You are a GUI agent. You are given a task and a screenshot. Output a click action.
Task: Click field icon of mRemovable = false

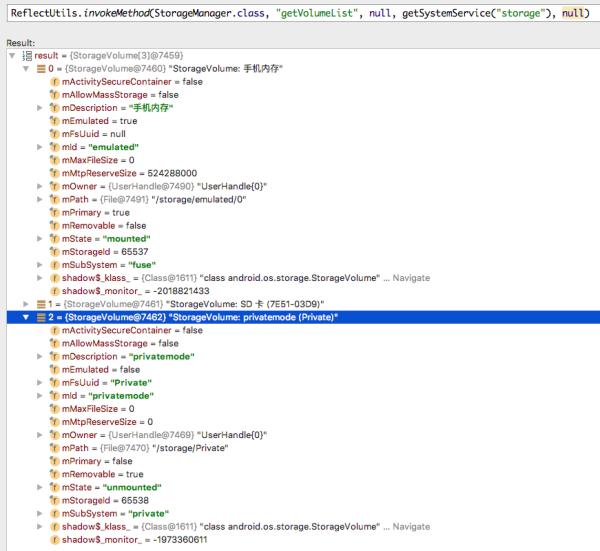55,226
